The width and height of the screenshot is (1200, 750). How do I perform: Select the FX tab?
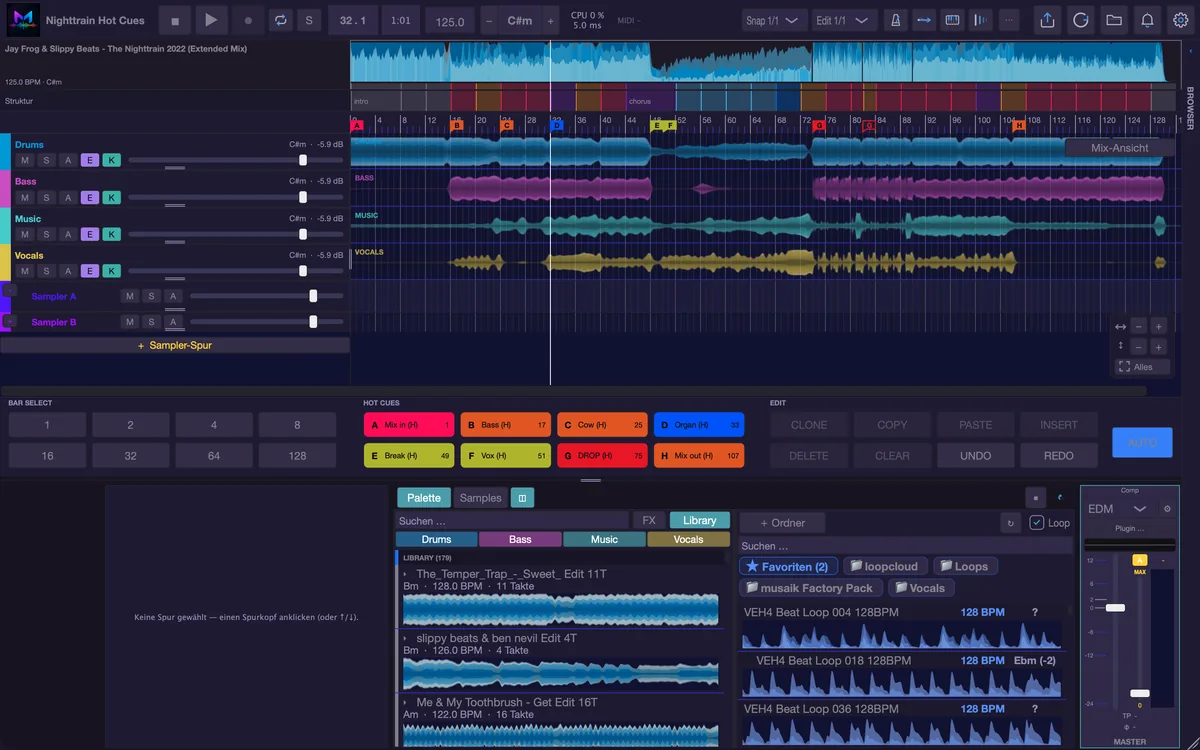point(649,520)
